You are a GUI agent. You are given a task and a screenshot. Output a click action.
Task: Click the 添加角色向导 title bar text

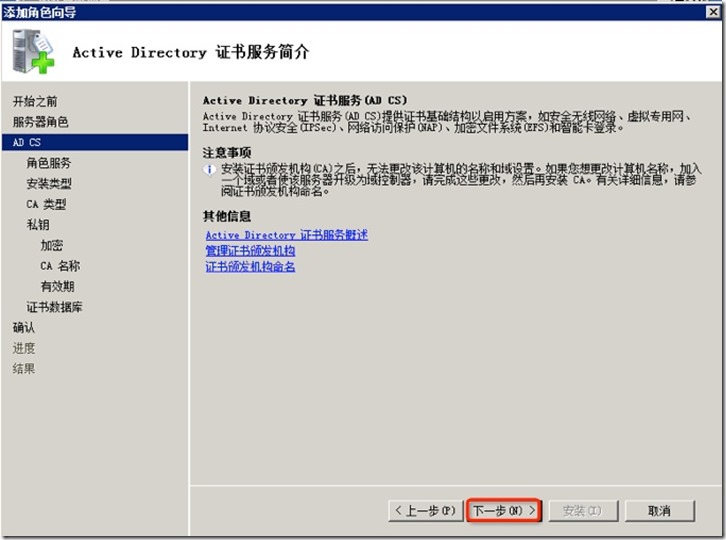click(39, 13)
